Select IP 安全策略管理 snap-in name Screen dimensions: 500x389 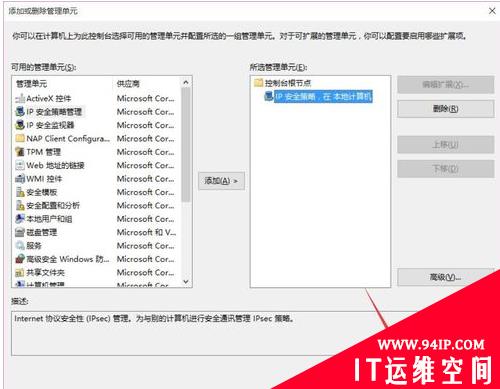[54, 112]
